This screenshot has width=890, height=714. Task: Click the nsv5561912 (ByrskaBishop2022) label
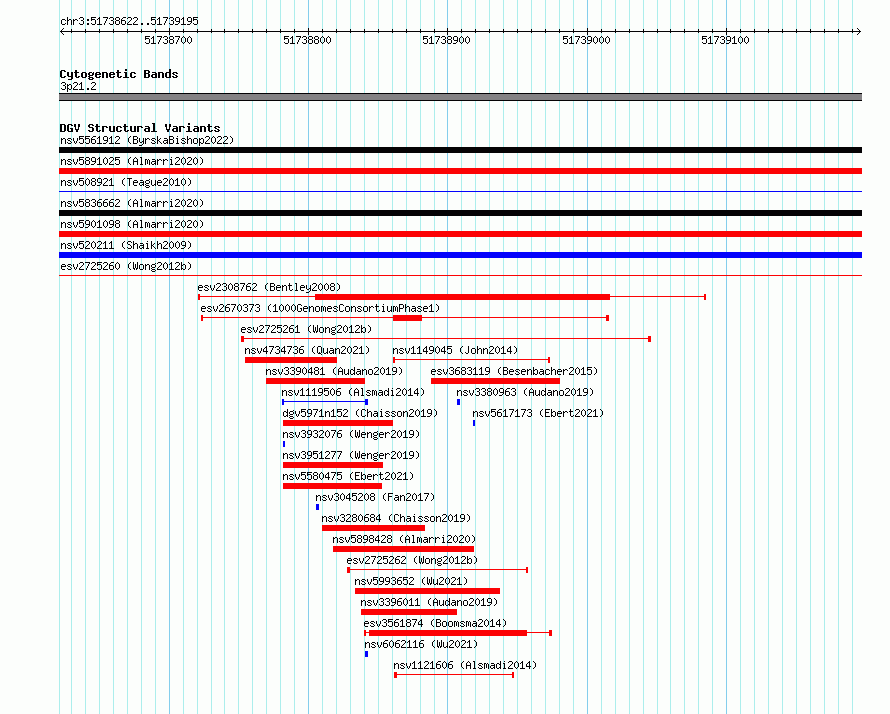(x=147, y=140)
